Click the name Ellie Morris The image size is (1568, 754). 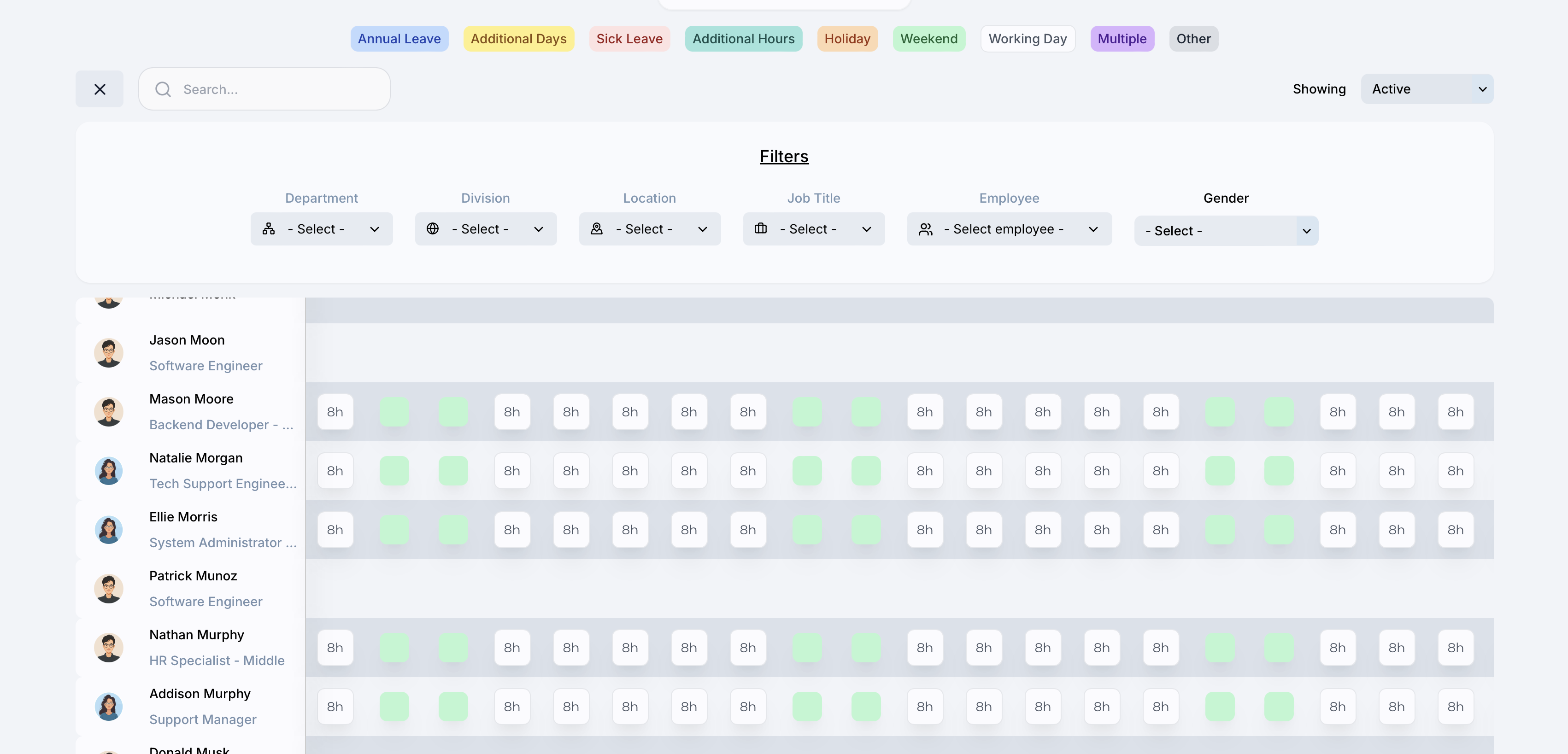coord(183,517)
